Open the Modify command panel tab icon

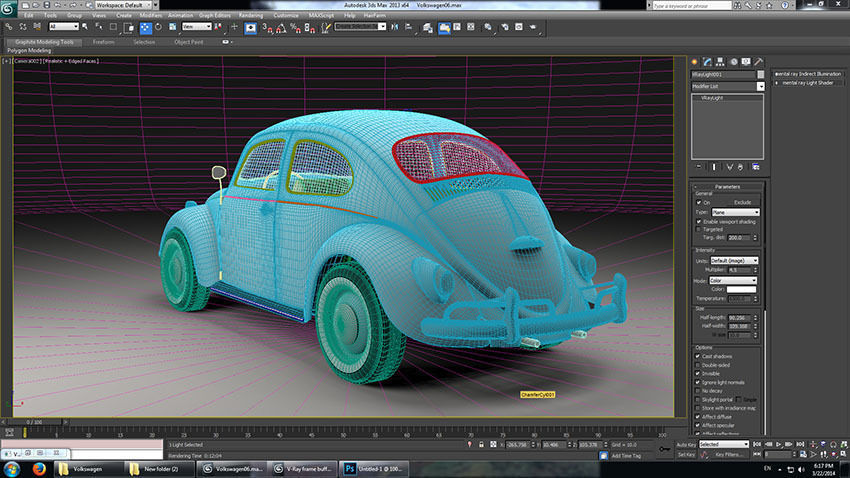(707, 62)
